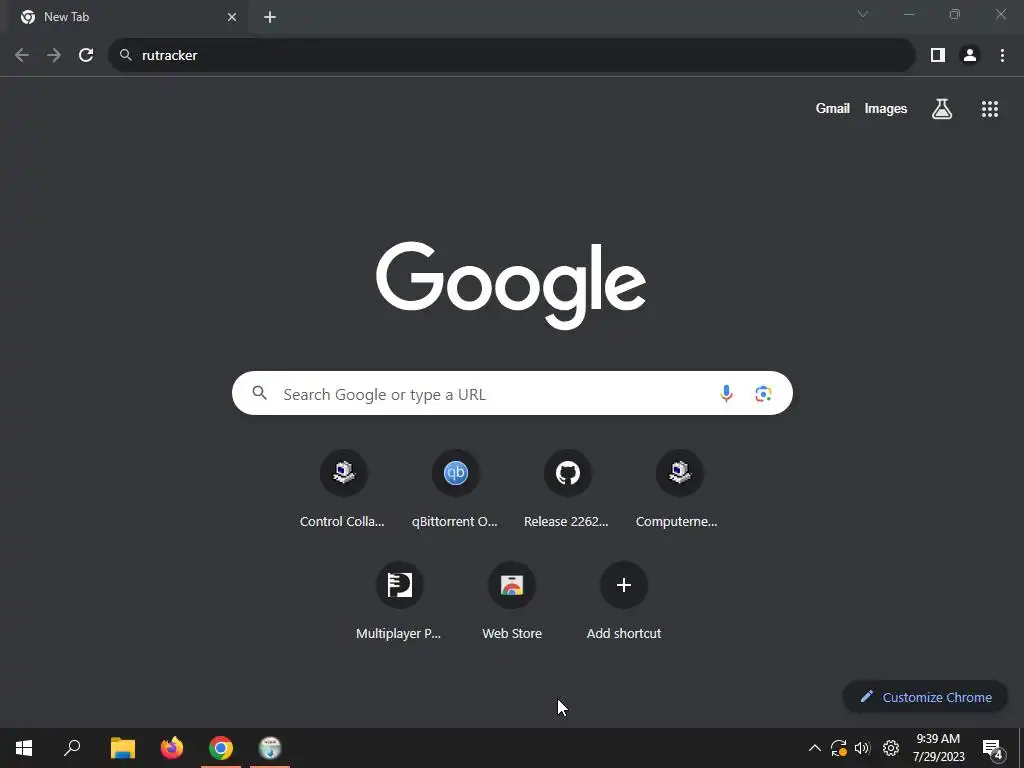1024x768 pixels.
Task: Open the Computerne... shortcut
Action: [679, 489]
